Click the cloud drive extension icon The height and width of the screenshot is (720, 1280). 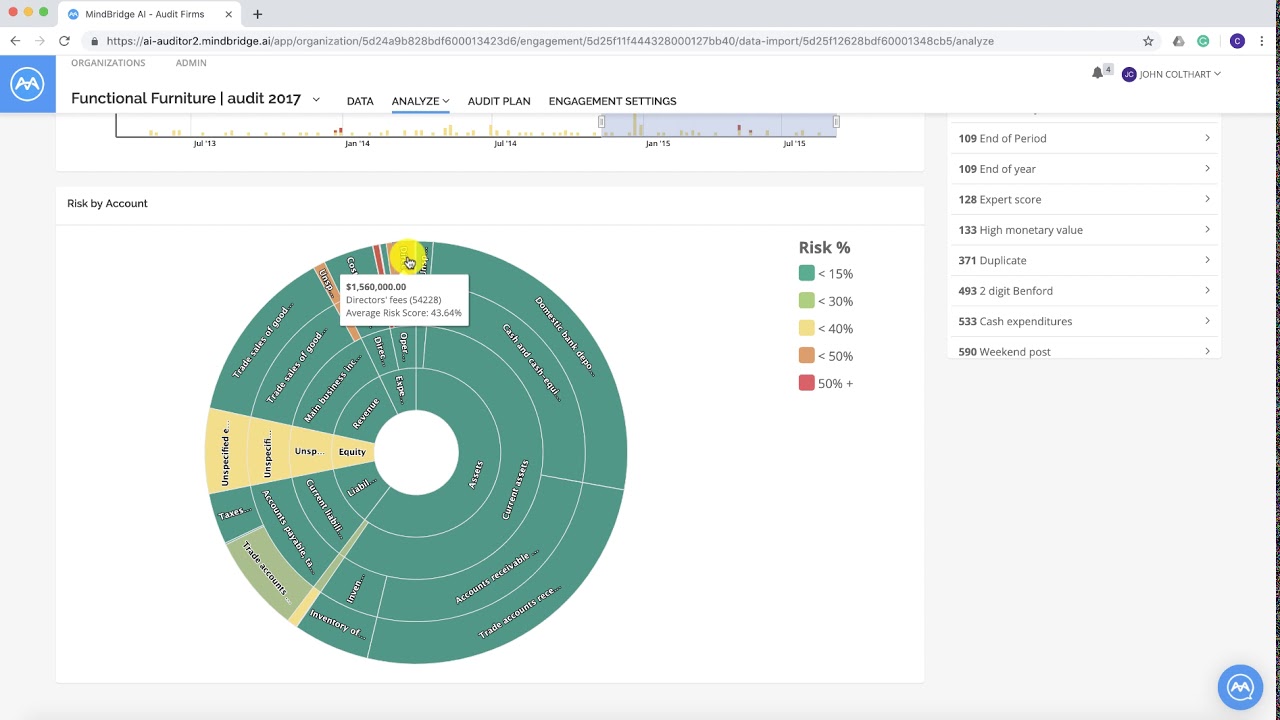[x=1178, y=41]
